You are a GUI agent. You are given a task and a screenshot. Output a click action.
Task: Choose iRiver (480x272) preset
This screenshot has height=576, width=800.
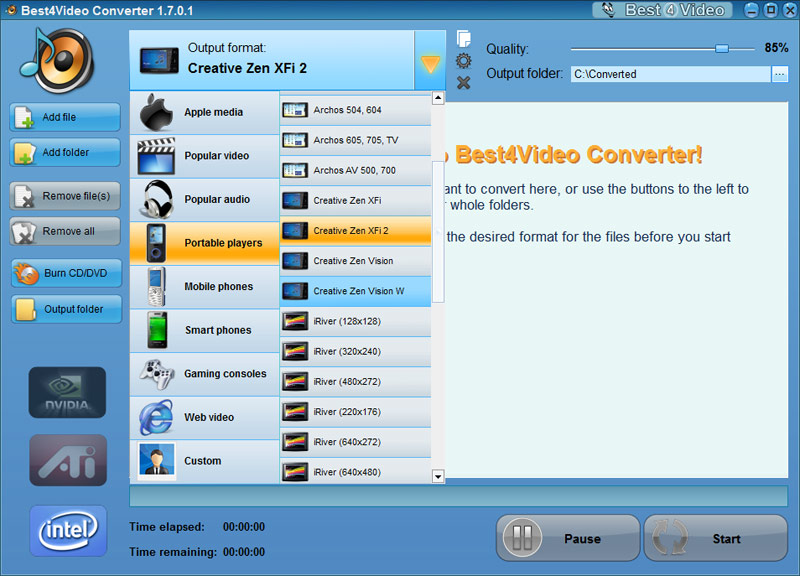coord(356,382)
